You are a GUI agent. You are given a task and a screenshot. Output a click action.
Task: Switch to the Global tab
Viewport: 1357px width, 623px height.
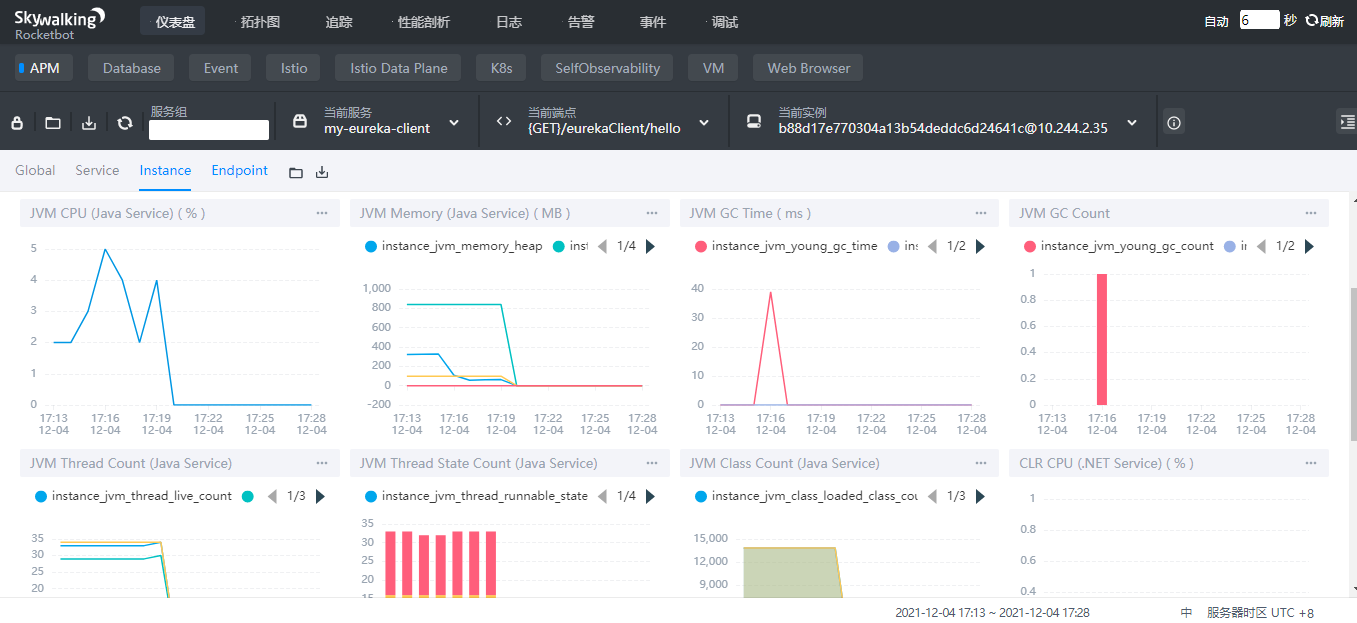coord(35,170)
